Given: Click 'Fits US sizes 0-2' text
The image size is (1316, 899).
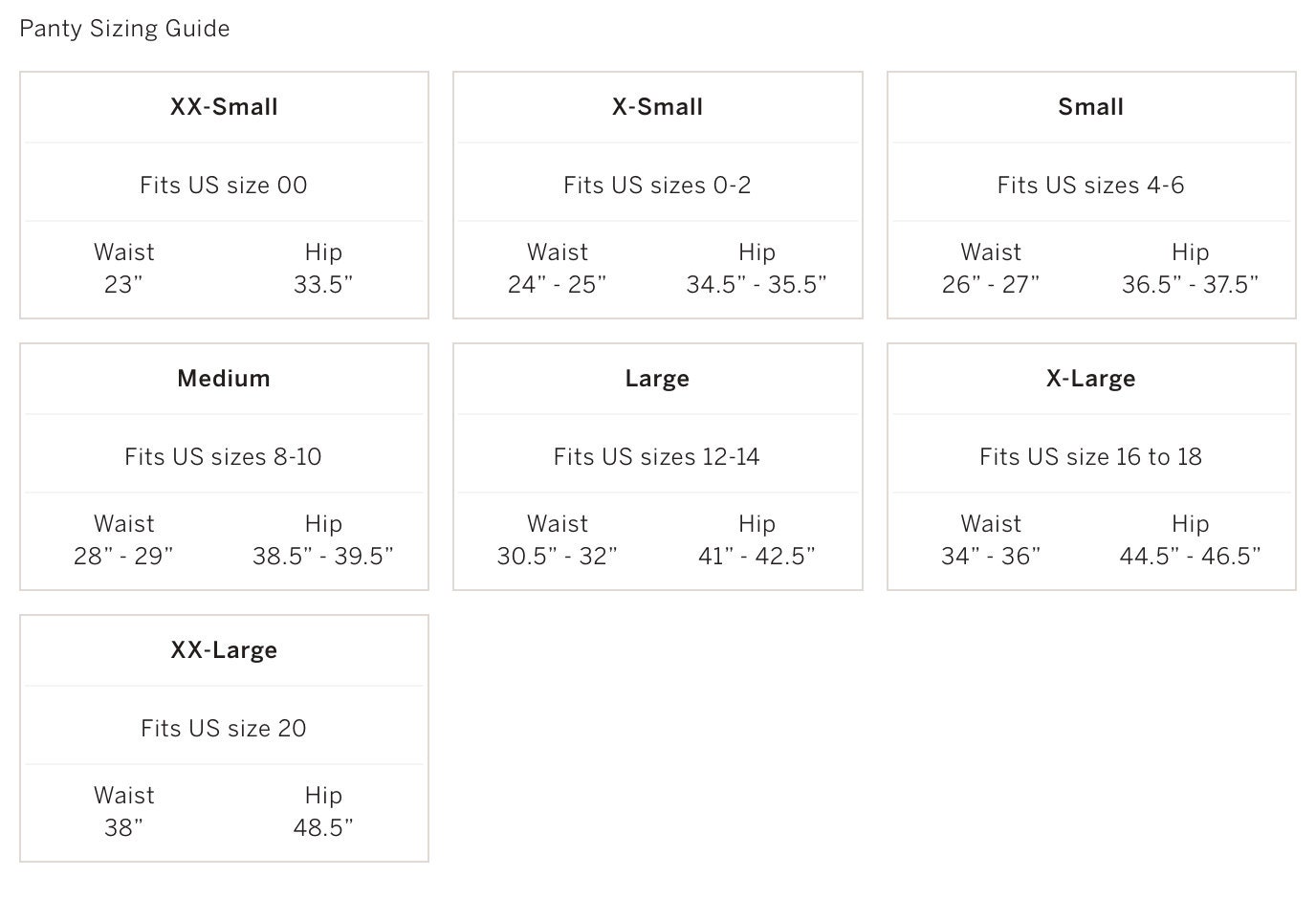Looking at the screenshot, I should coord(657,185).
